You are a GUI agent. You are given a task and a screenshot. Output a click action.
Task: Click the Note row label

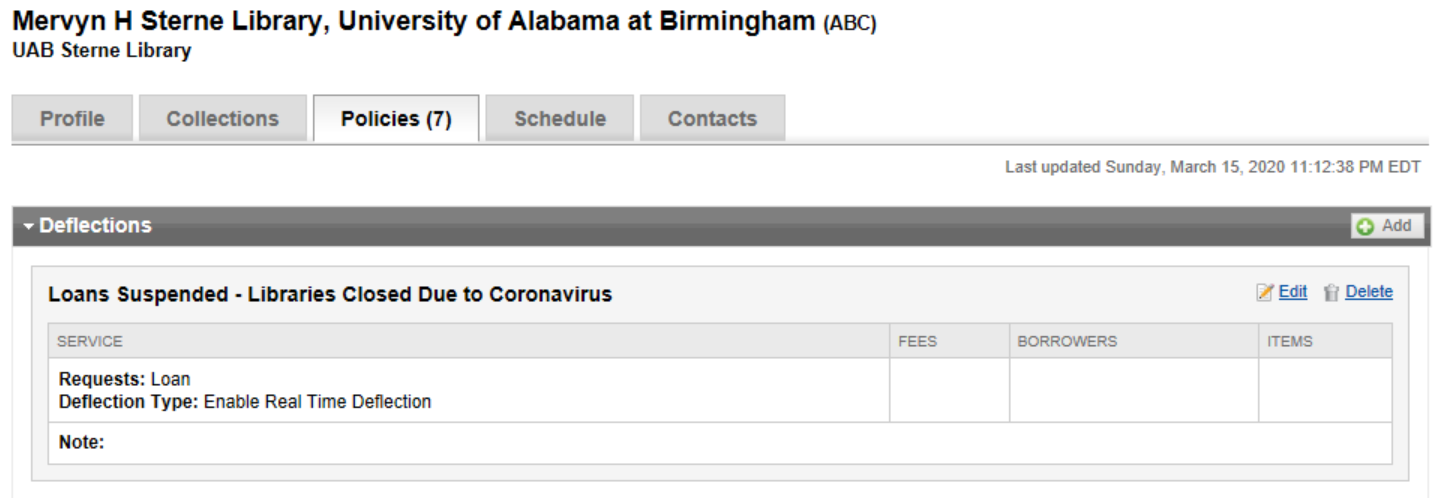[x=82, y=442]
